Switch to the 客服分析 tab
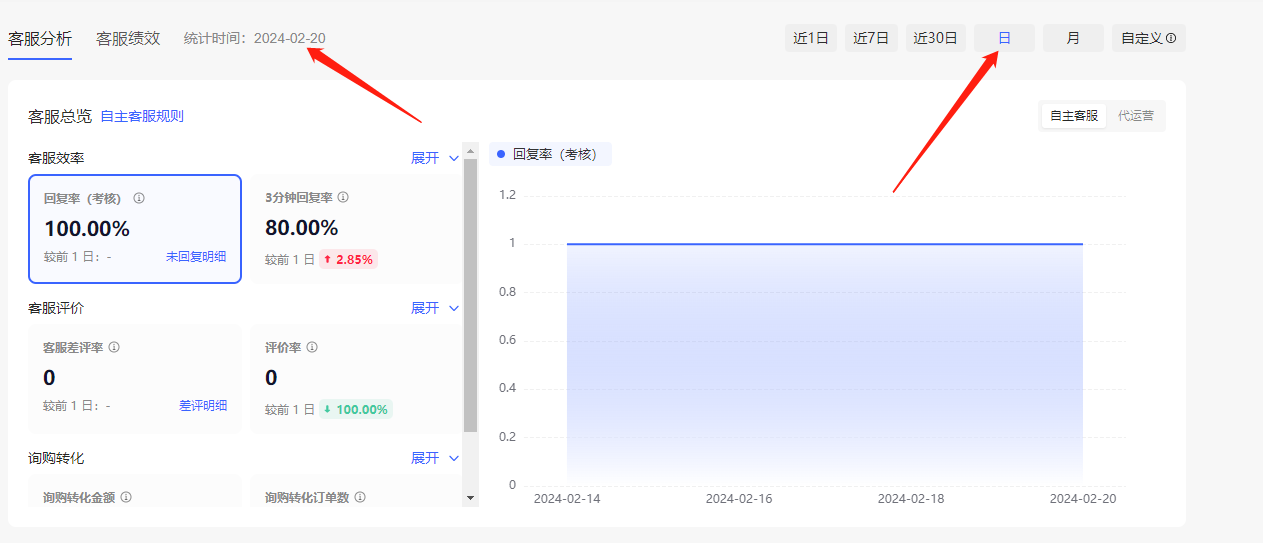This screenshot has height=543, width=1263. tap(40, 39)
